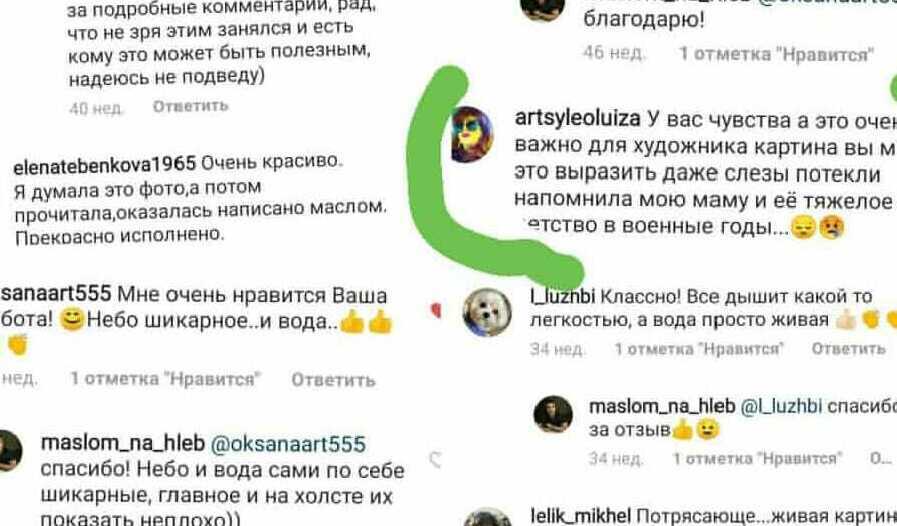The width and height of the screenshot is (897, 526).
Task: Open the lelik_mikhel username link
Action: tap(581, 516)
